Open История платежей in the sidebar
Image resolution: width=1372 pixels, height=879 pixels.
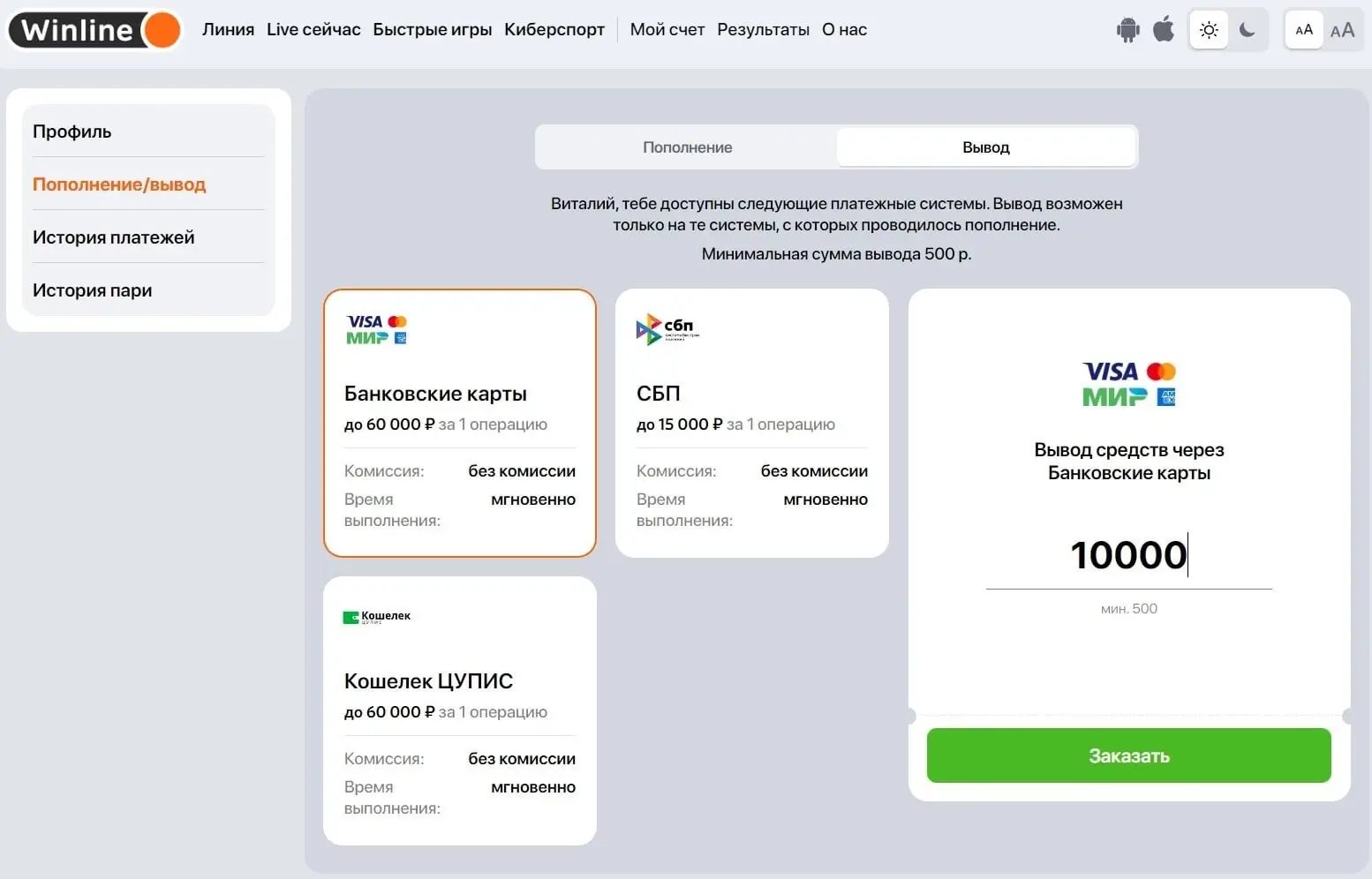114,237
